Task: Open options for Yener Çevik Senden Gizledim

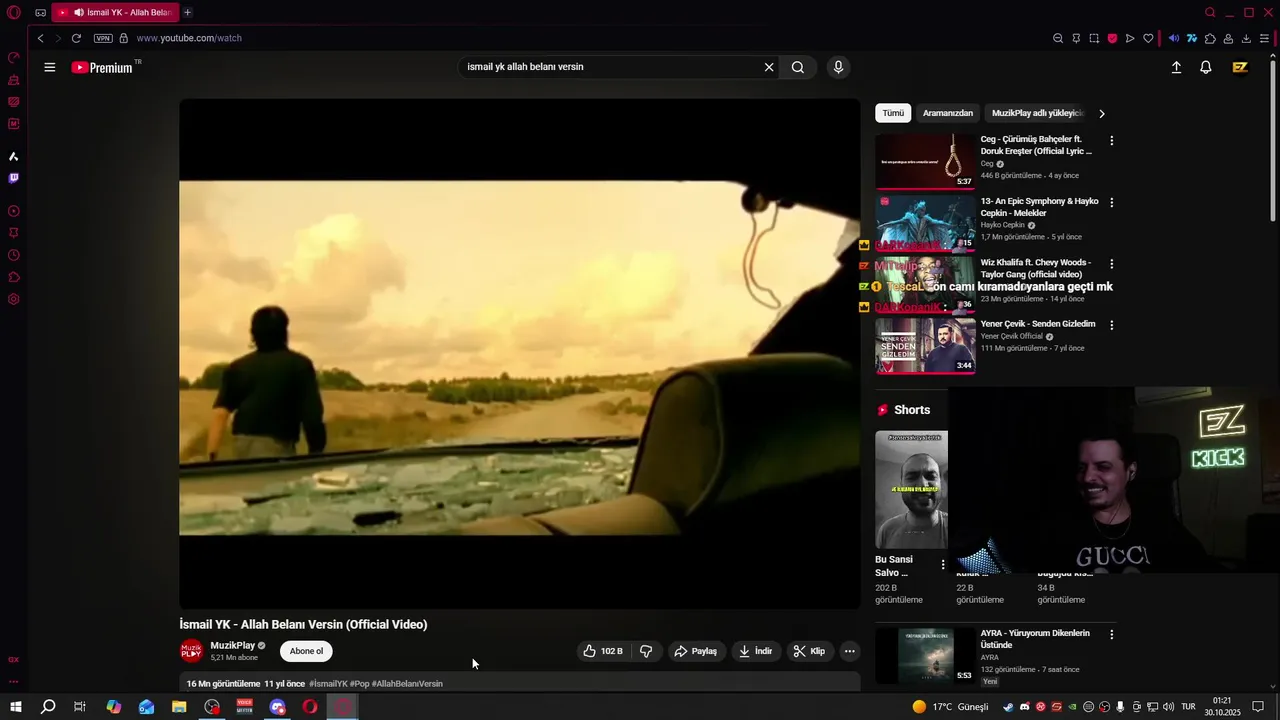Action: [1111, 326]
